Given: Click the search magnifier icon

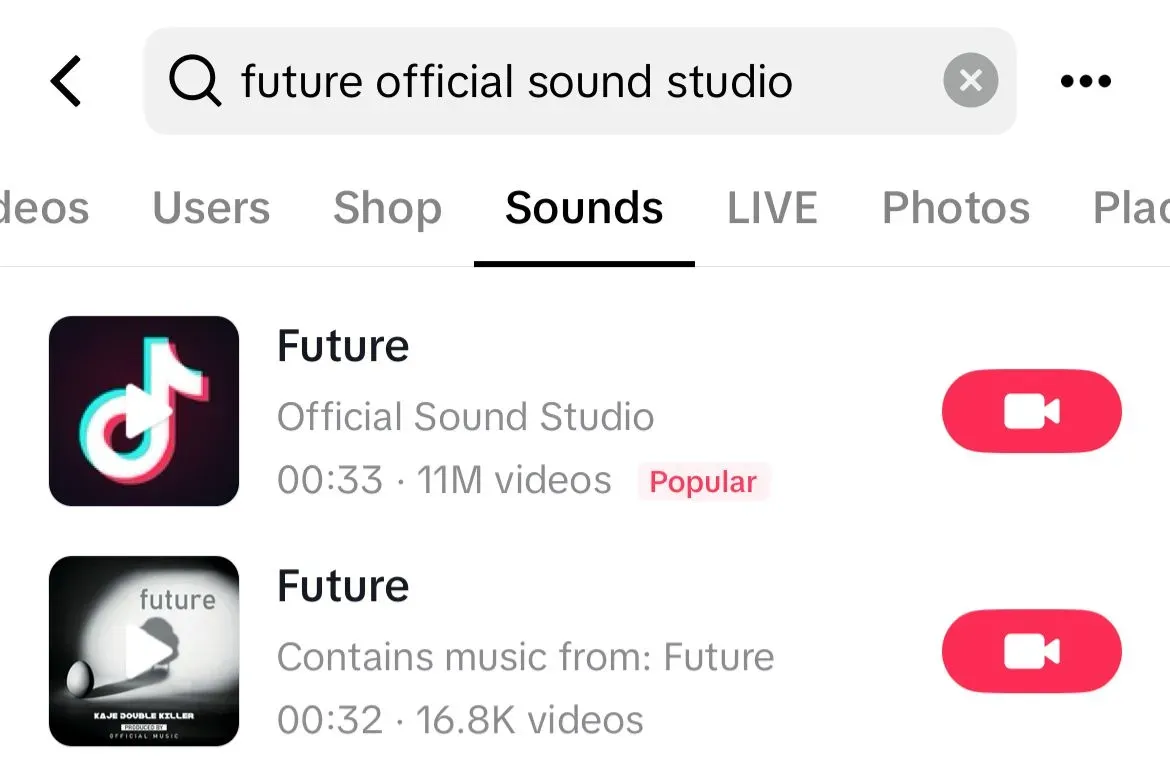Looking at the screenshot, I should (x=194, y=81).
